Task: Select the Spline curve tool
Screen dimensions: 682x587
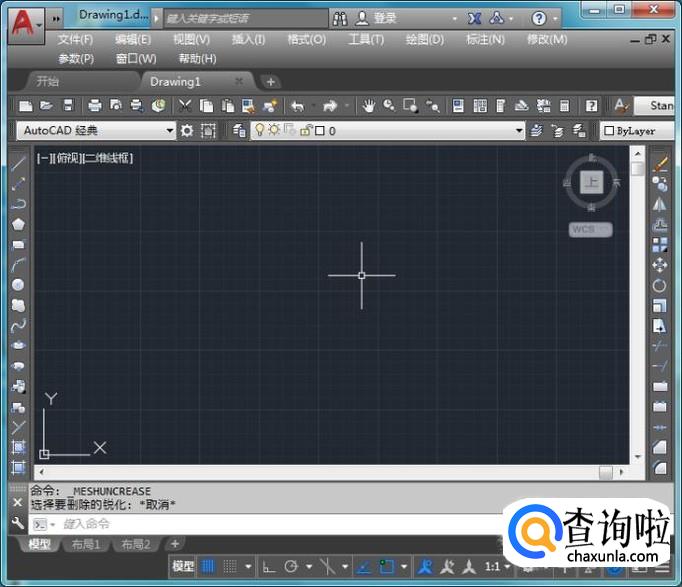Action: click(x=18, y=326)
